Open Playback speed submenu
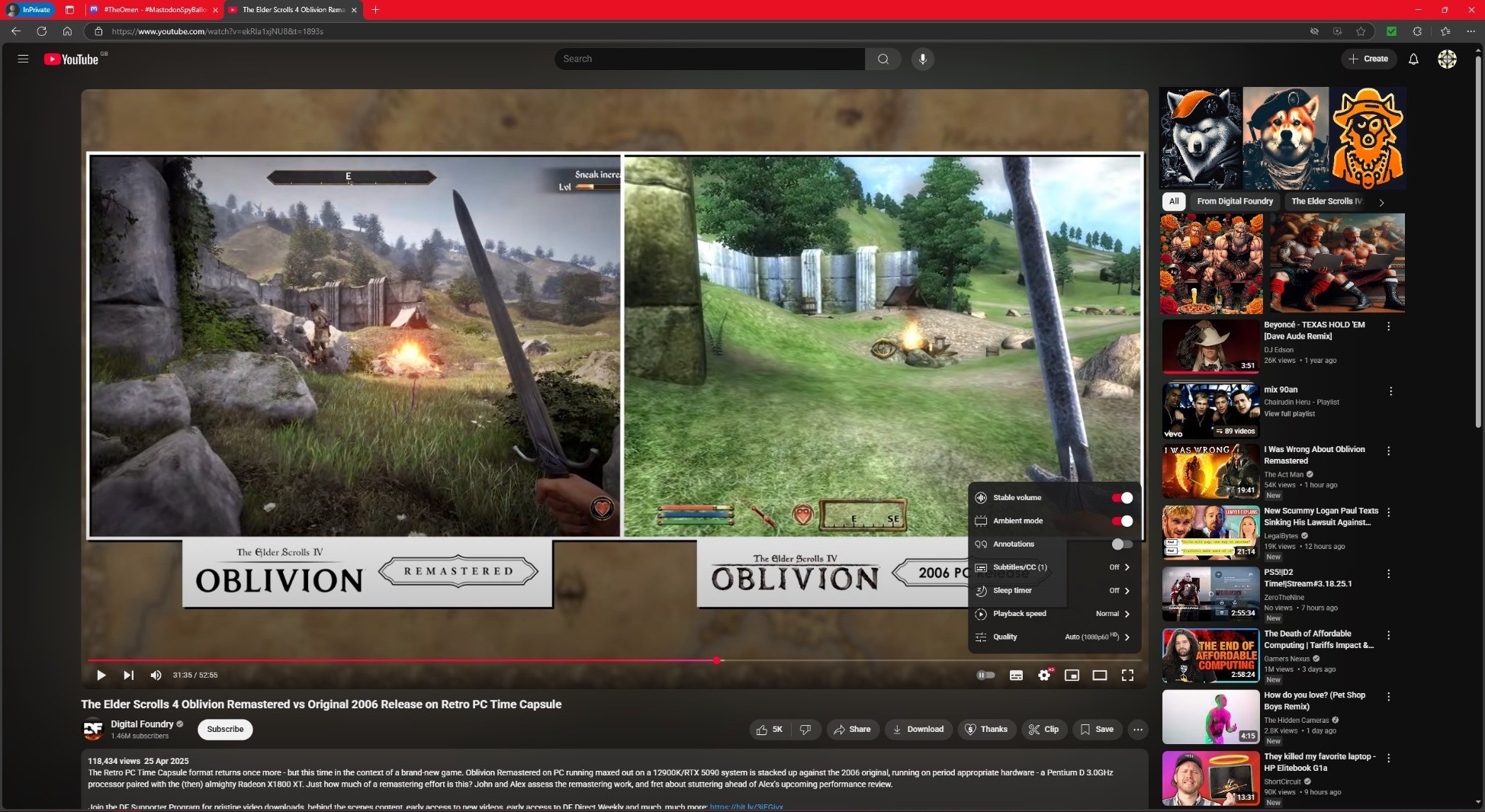 coord(1054,614)
